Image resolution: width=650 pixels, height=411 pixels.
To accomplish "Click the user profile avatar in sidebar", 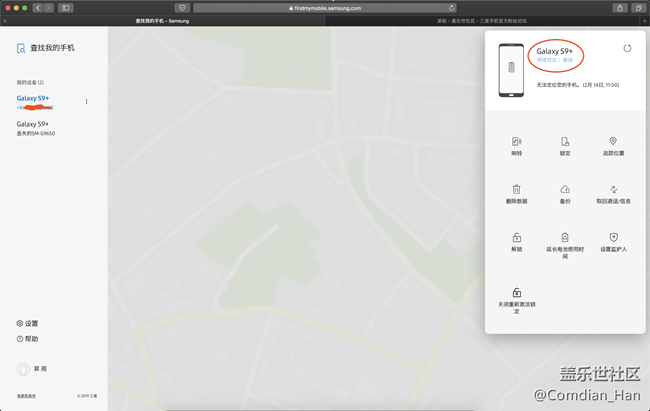I will pyautogui.click(x=22, y=370).
